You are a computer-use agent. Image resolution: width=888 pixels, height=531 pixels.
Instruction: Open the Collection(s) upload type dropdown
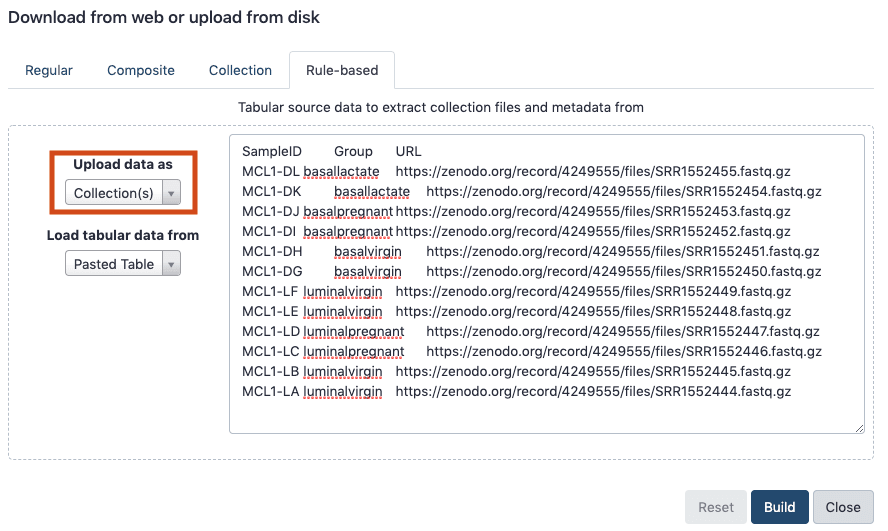(x=123, y=193)
